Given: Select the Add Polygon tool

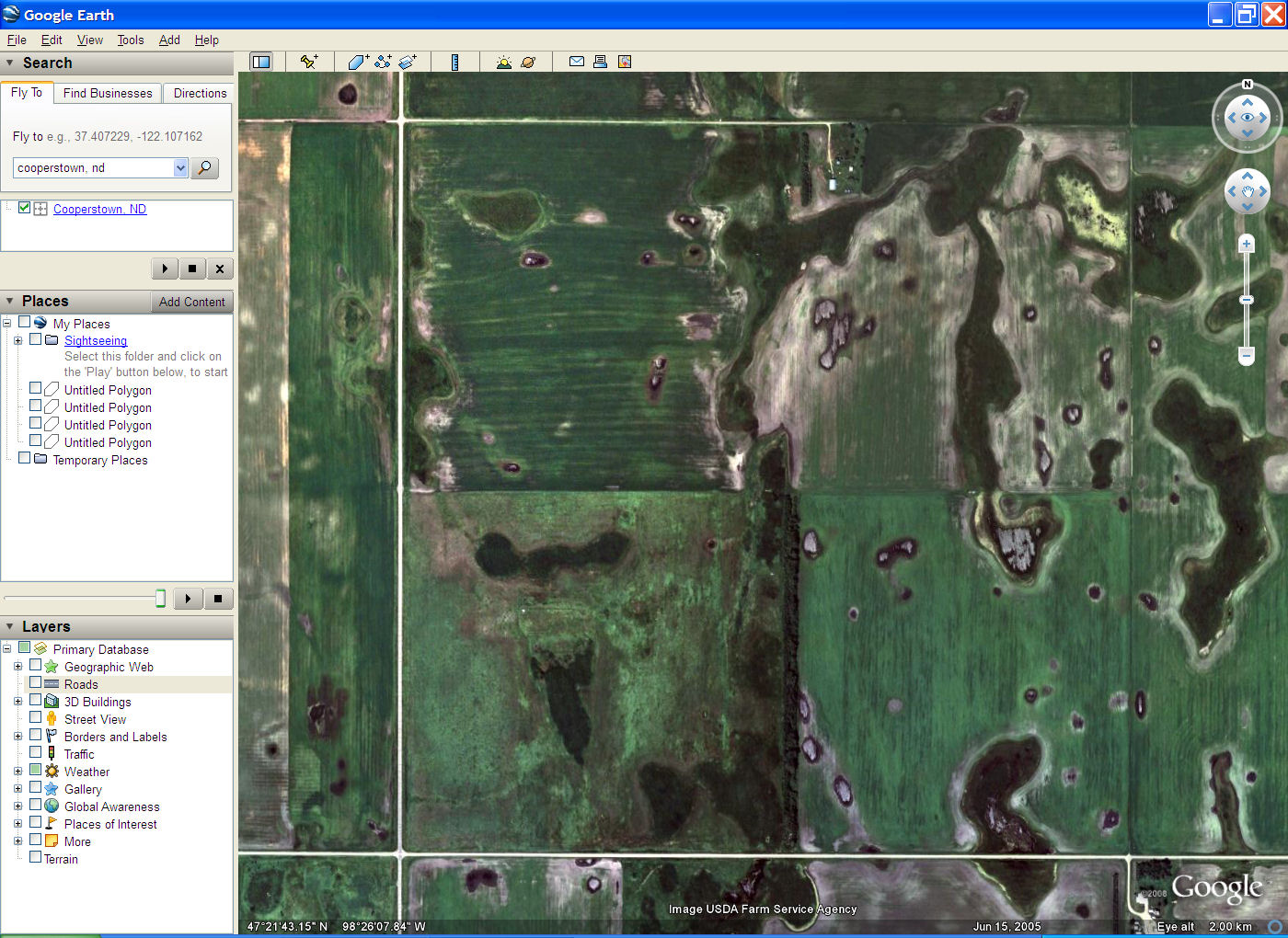Looking at the screenshot, I should point(358,62).
